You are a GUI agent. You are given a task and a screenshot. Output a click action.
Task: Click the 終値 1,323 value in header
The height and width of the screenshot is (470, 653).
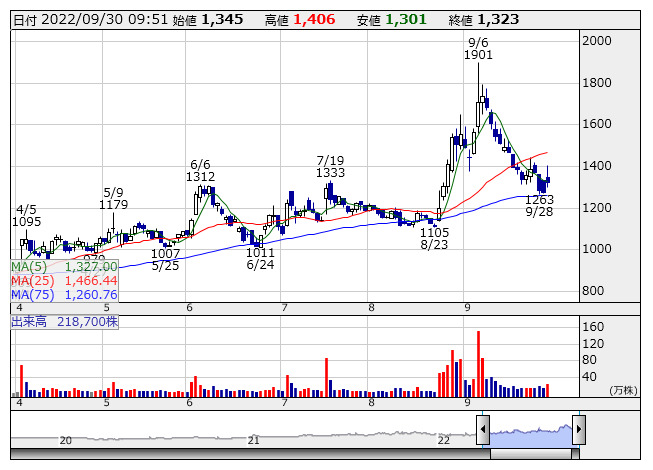coord(498,19)
